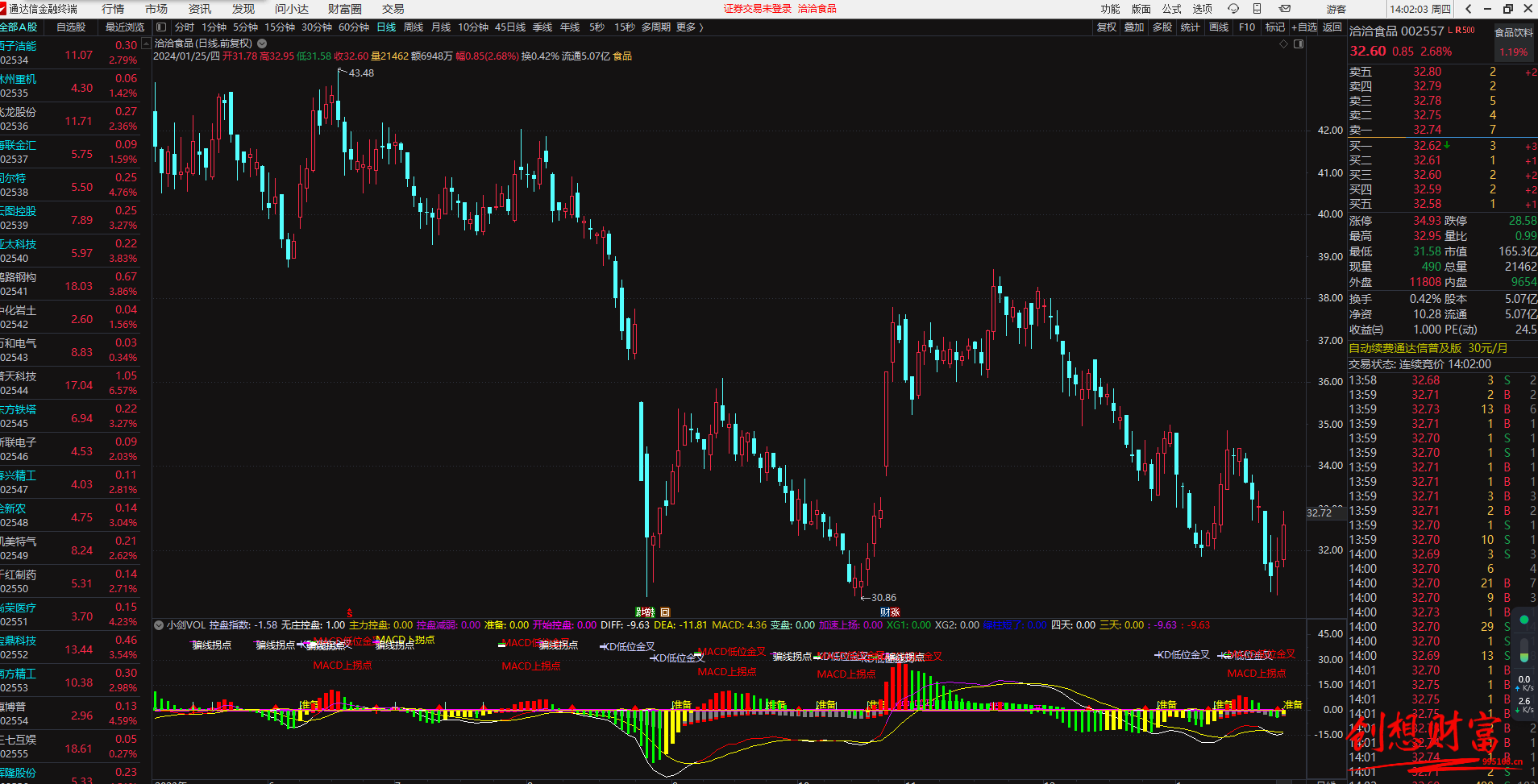This screenshot has width=1538, height=784.
Task: Open the 市场 menu
Action: (x=156, y=9)
